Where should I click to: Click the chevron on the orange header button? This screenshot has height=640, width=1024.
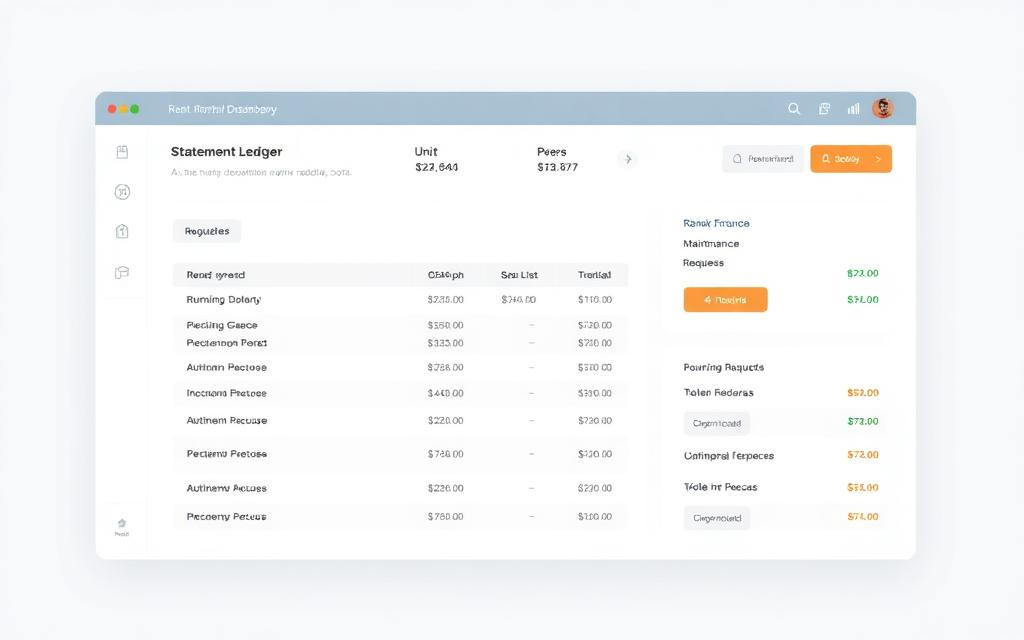click(878, 159)
